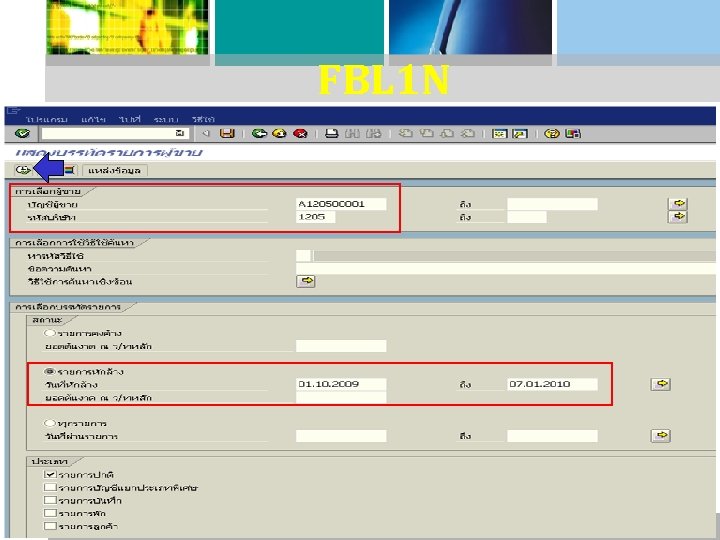Click the Next Page icon
The image size is (720, 540).
point(447,134)
